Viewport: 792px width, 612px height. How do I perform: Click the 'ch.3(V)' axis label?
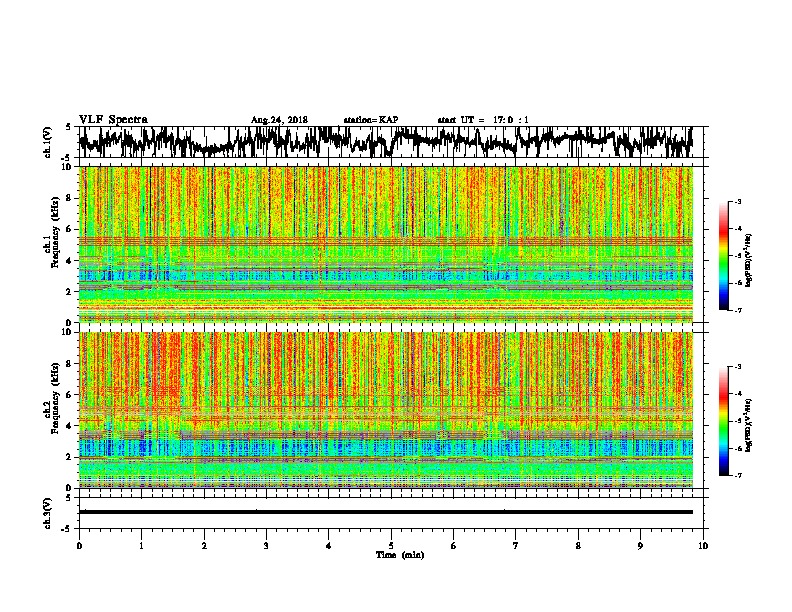pos(48,513)
